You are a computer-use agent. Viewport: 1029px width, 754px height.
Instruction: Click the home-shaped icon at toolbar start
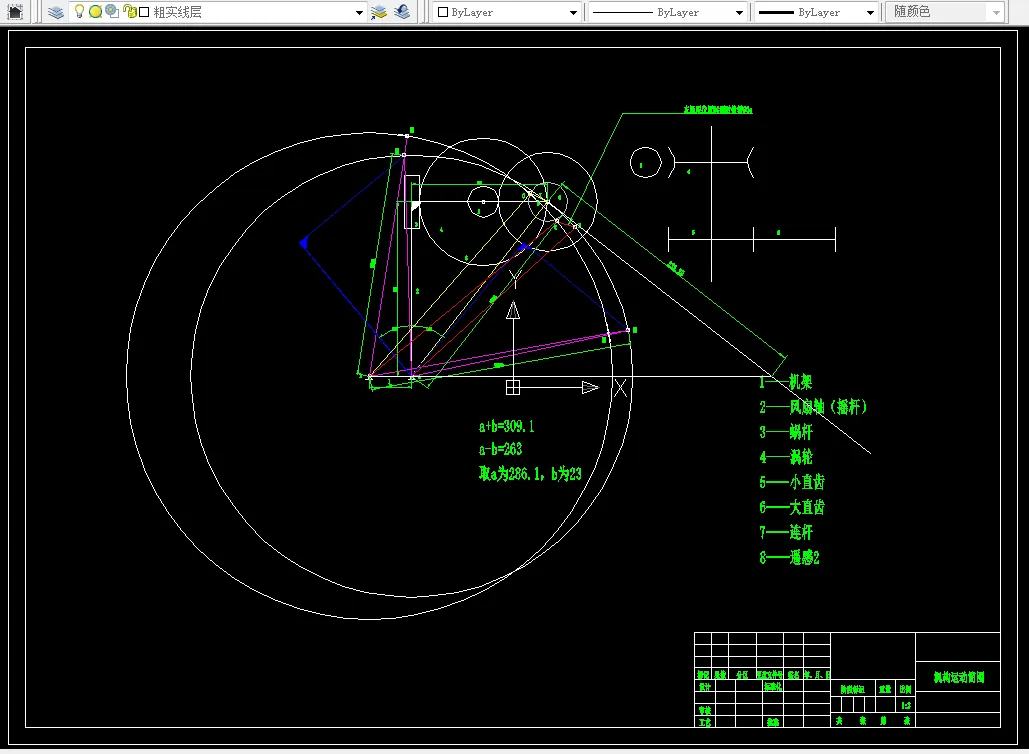tap(14, 12)
